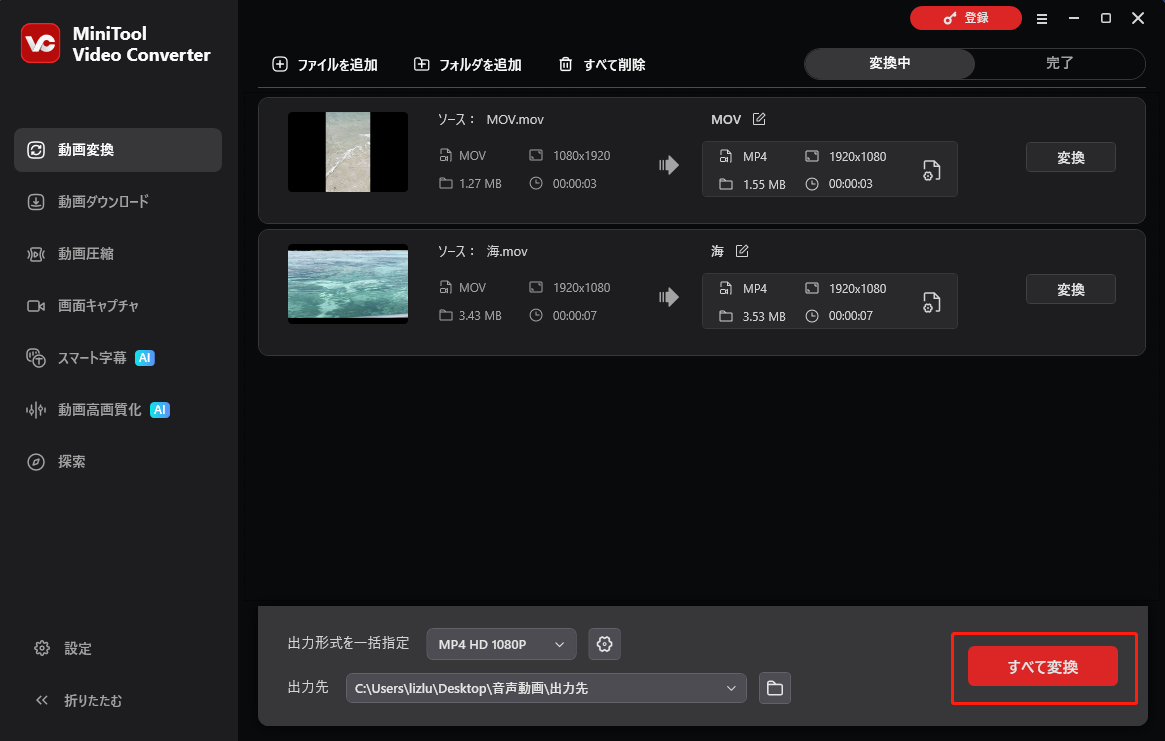
Task: Click source resolution 1920x1080 of 海.mov
Action: [581, 288]
